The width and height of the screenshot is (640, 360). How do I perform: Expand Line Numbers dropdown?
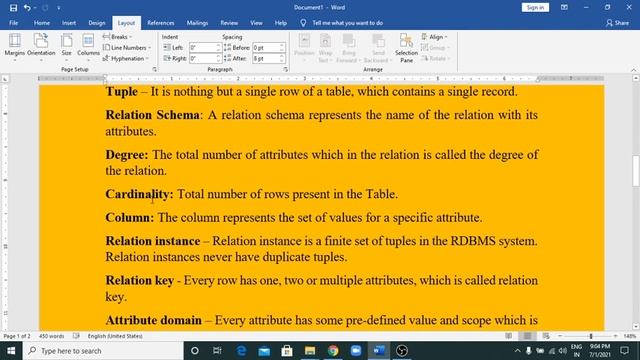click(x=127, y=48)
